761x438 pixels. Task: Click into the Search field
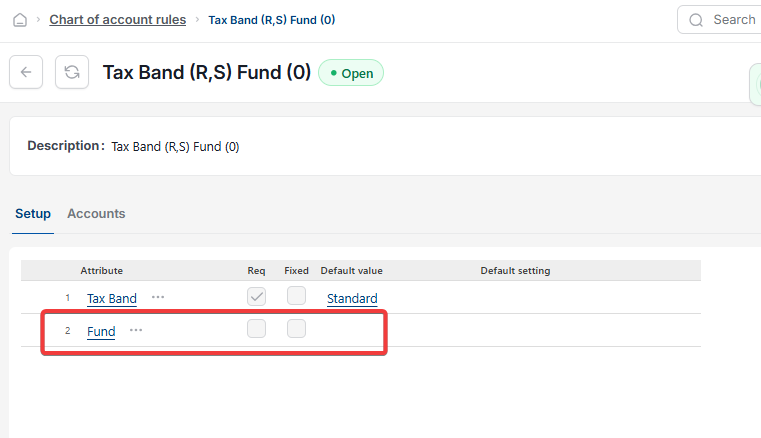[x=719, y=20]
